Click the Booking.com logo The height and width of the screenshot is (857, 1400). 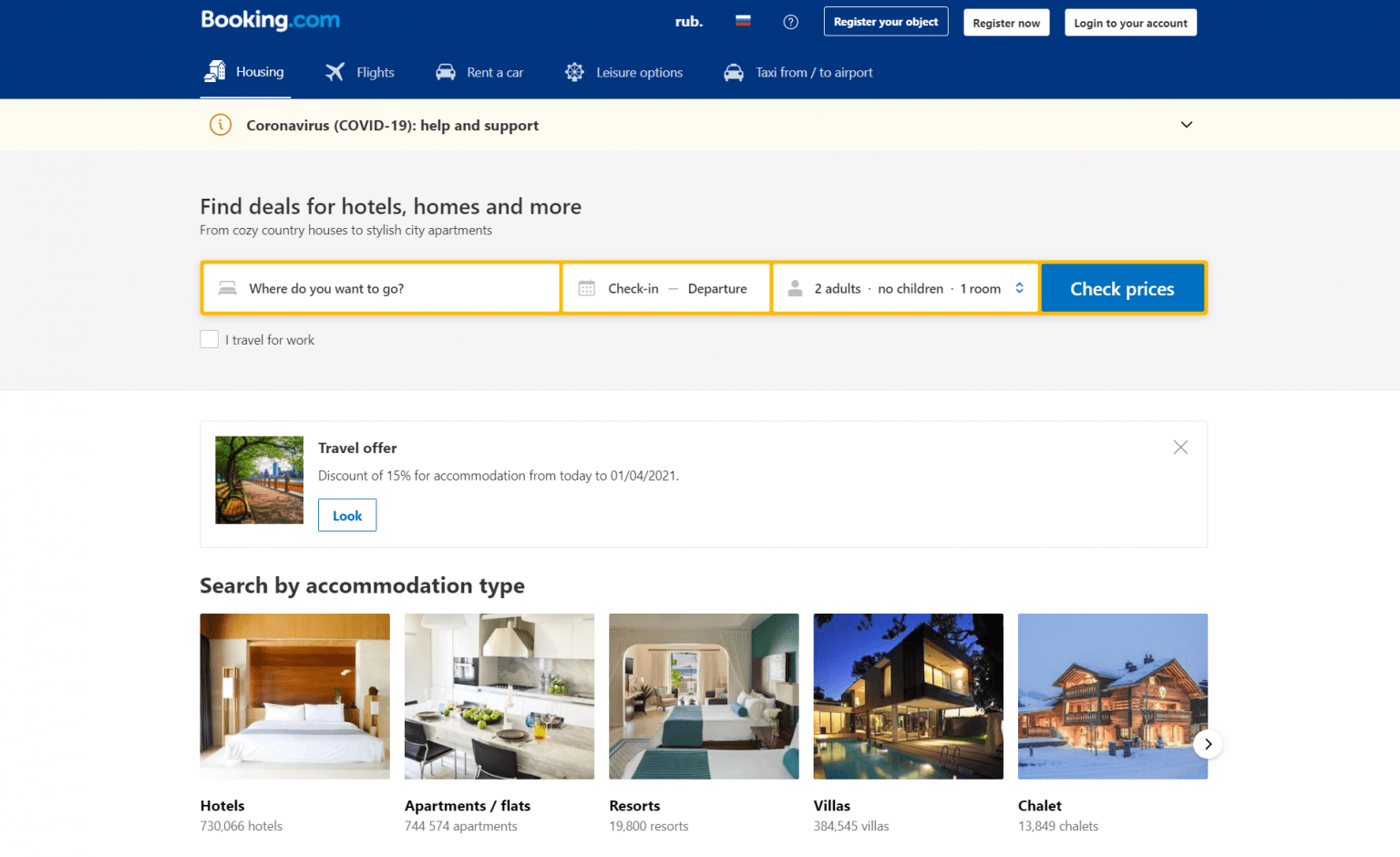coord(270,20)
